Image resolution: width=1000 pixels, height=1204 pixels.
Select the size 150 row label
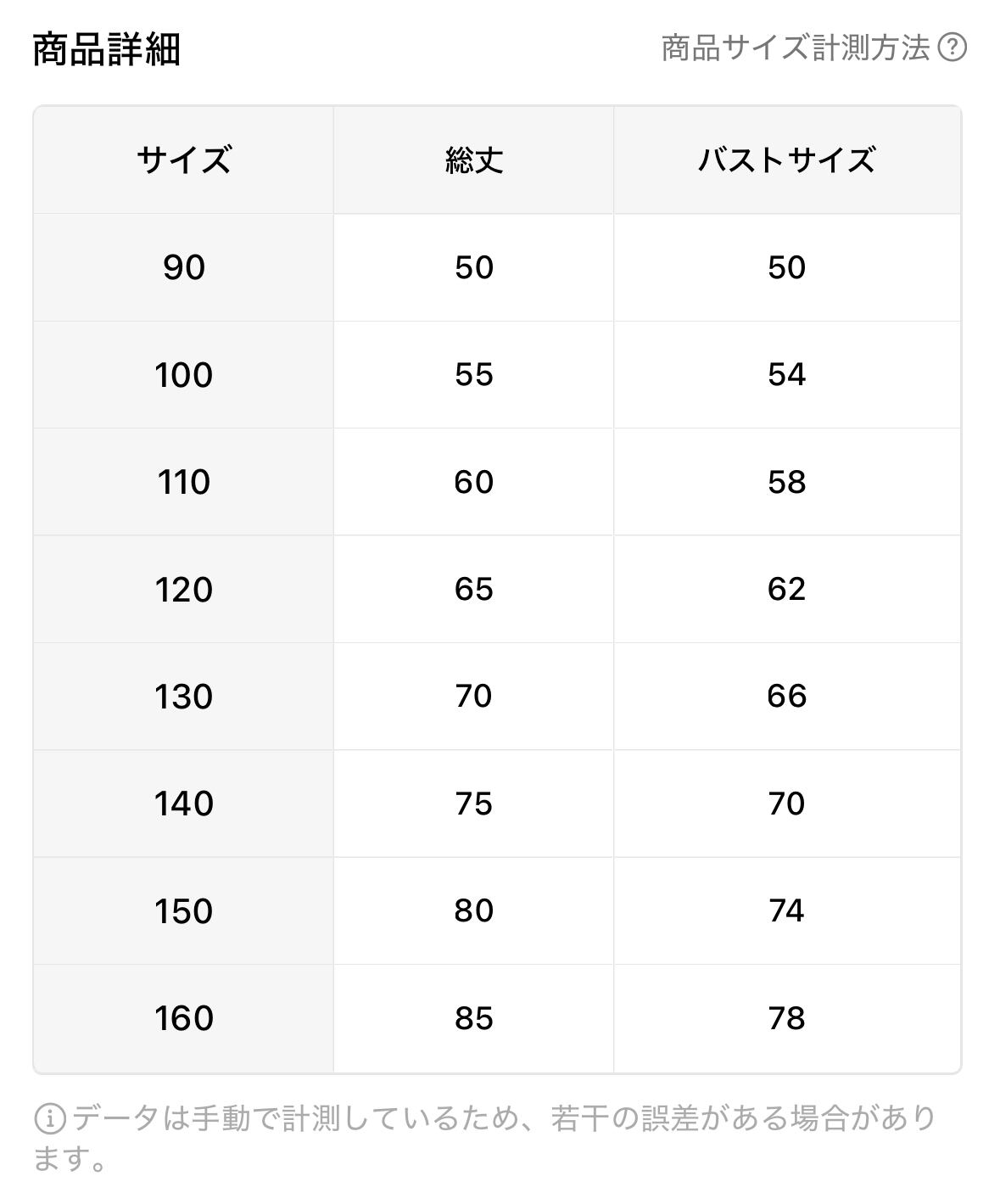point(183,910)
